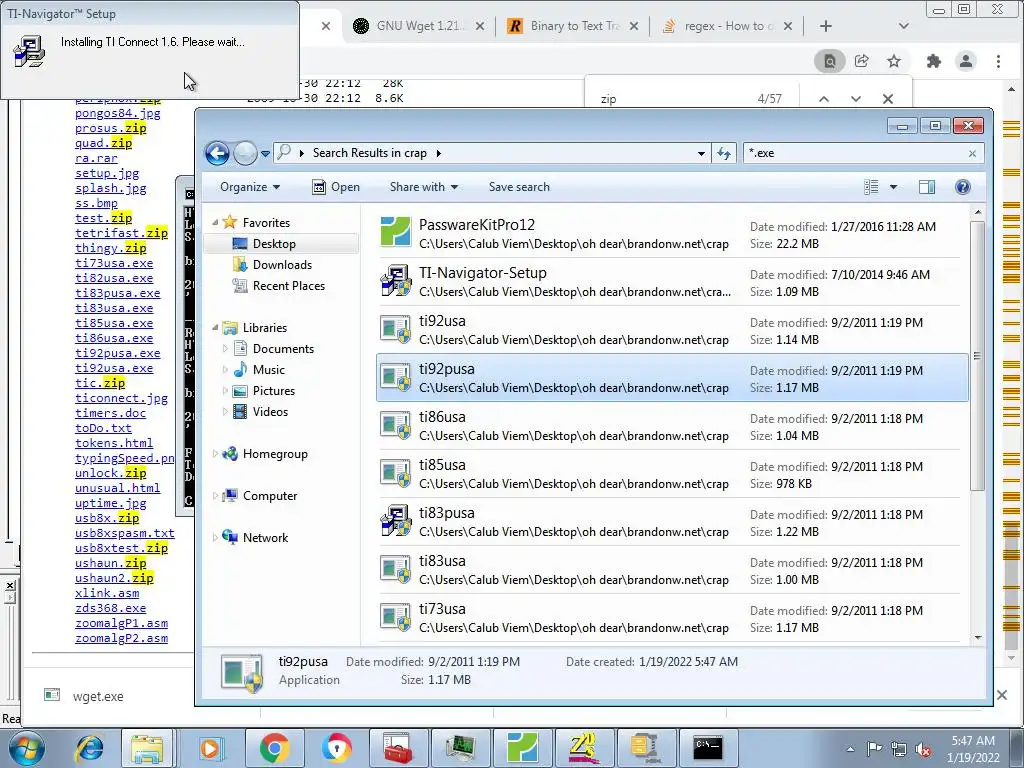
Task: Open the Windows Start menu
Action: [26, 748]
